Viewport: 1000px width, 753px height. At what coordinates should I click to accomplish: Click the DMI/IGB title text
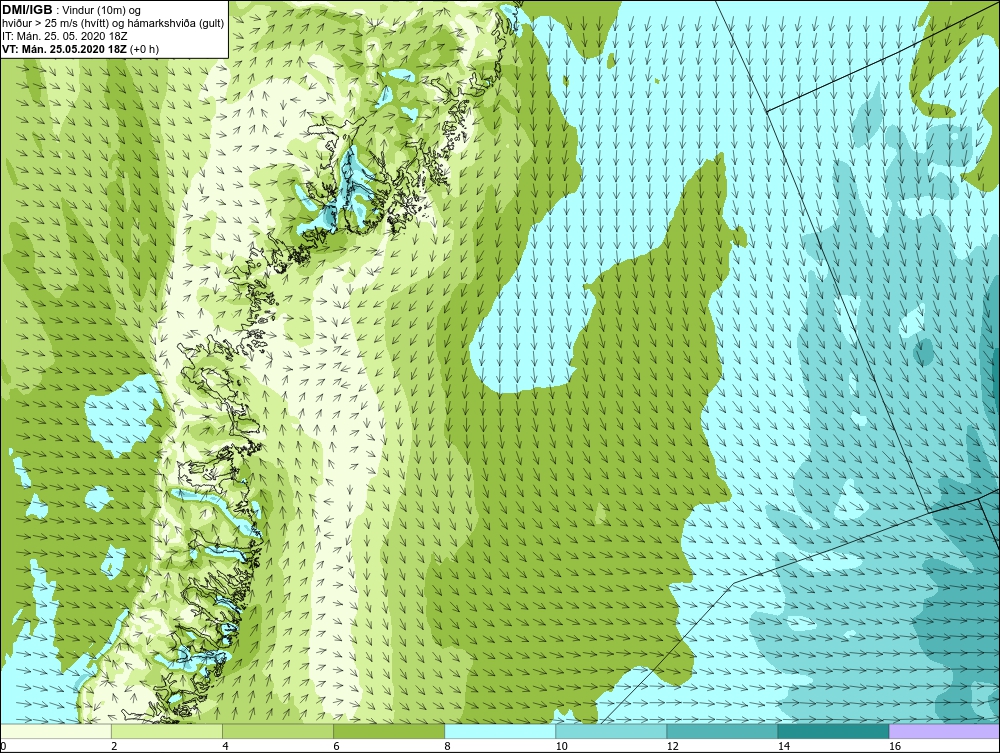[27, 10]
